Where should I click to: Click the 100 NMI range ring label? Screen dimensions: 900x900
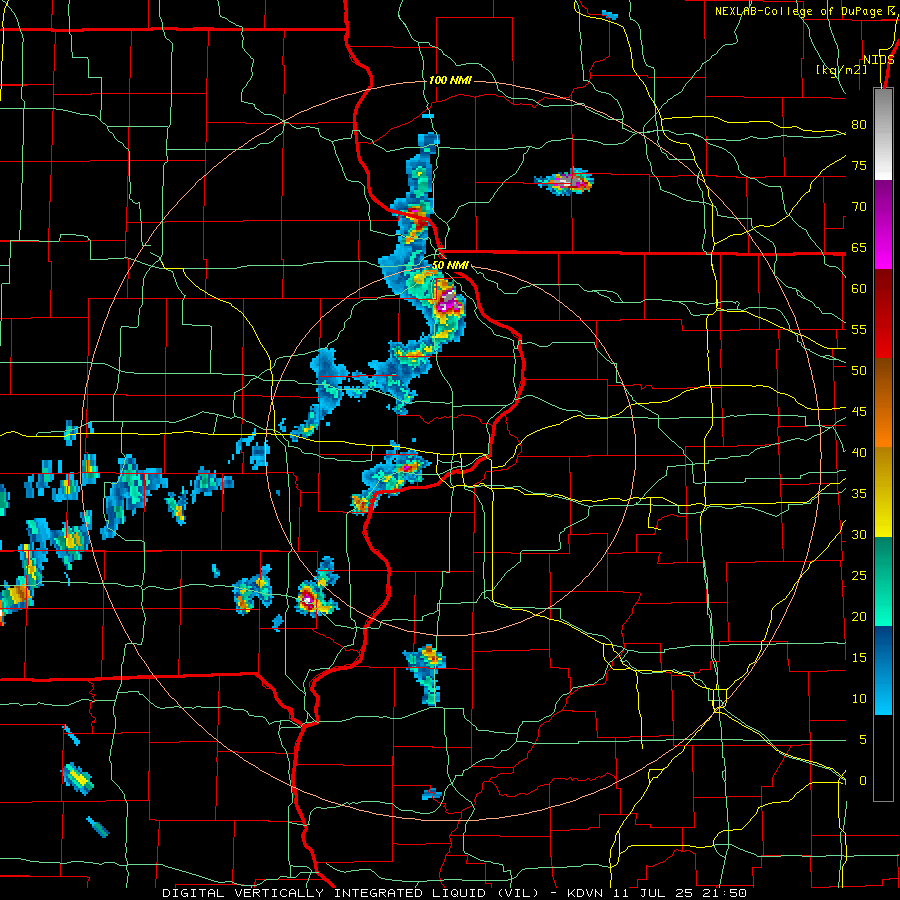click(x=450, y=80)
